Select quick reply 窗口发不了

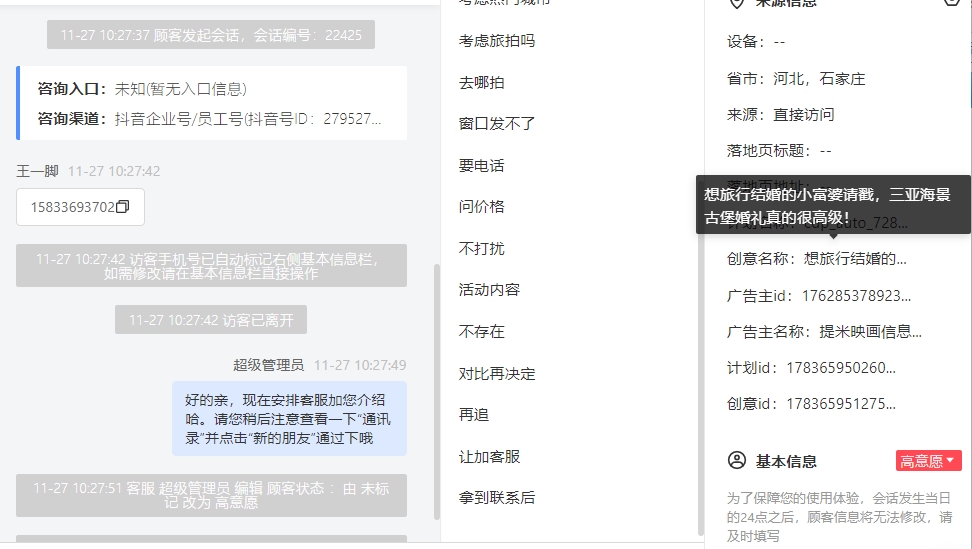coord(497,124)
